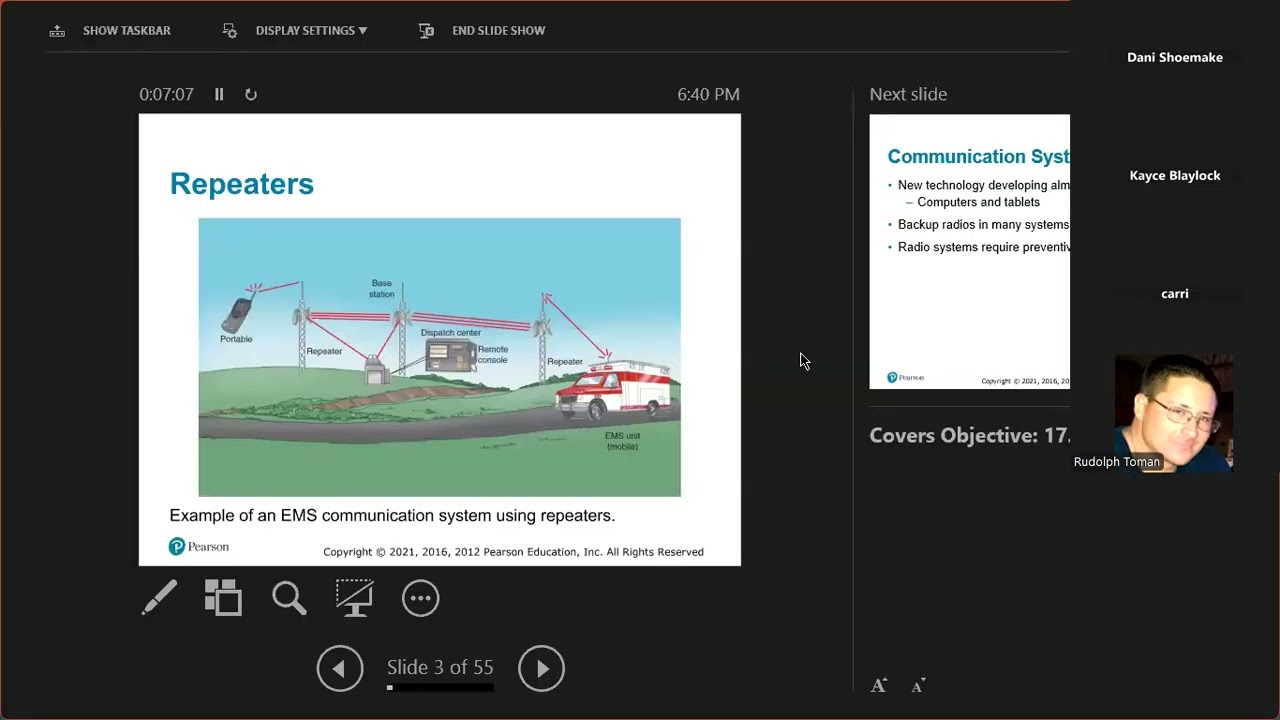The image size is (1280, 720).
Task: Click the current Repeaters slide
Action: [440, 340]
